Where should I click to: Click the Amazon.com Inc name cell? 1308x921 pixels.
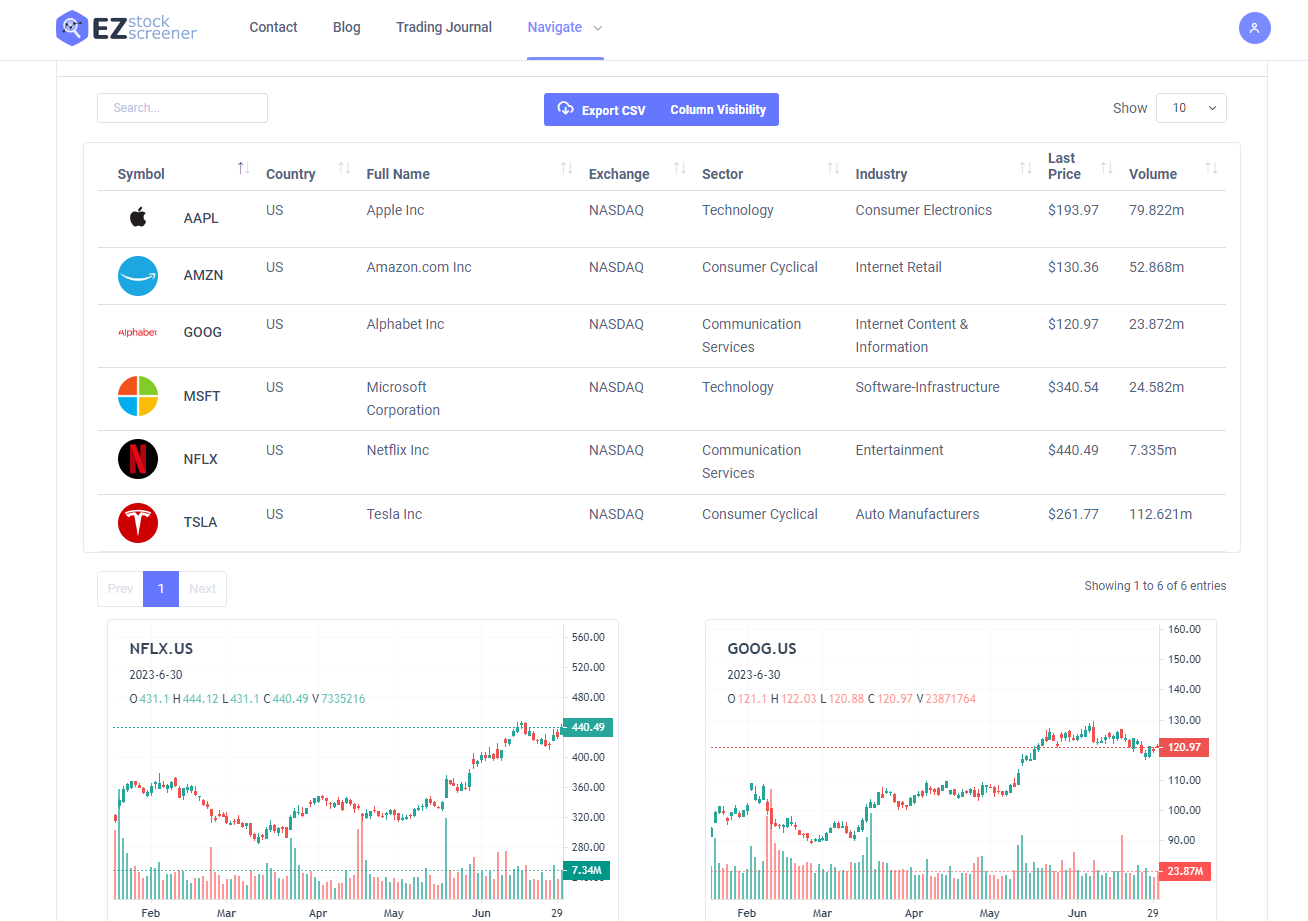coord(419,267)
